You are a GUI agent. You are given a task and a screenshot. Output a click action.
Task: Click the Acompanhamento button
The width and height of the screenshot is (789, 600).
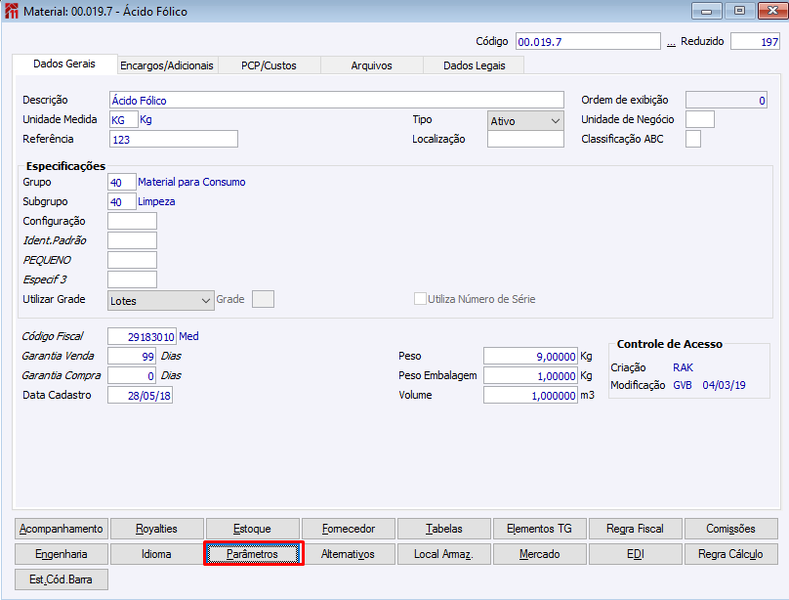(x=61, y=529)
